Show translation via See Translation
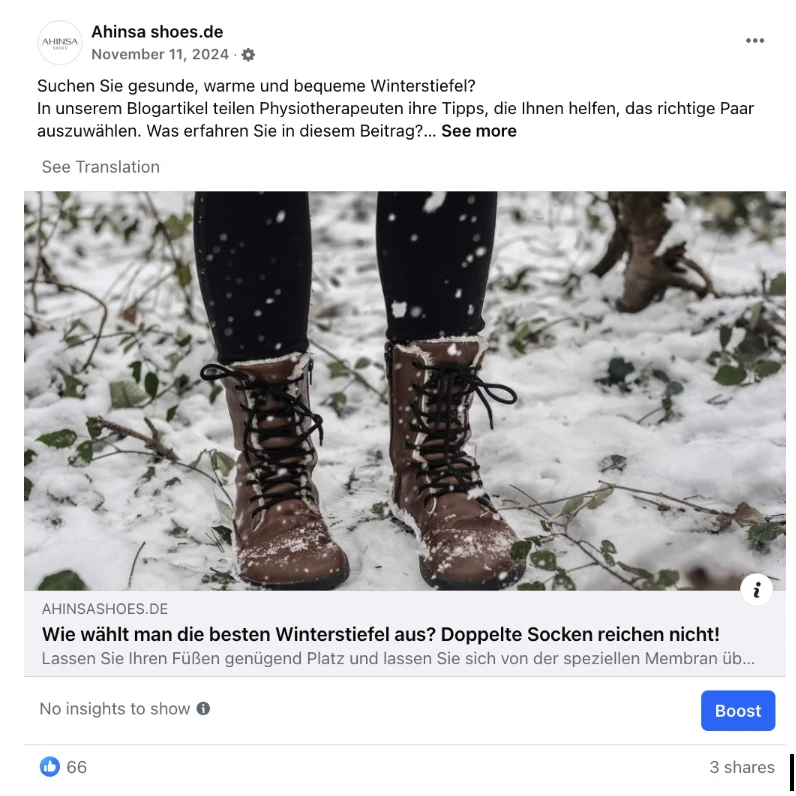Image resolution: width=796 pixels, height=796 pixels. pyautogui.click(x=101, y=167)
